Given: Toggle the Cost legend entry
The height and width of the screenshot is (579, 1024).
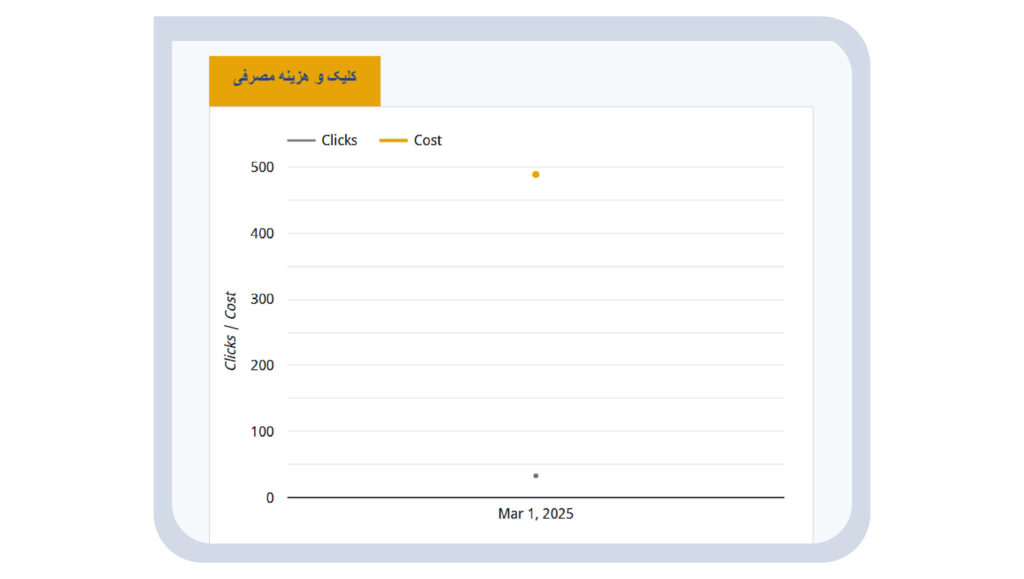Looking at the screenshot, I should [410, 140].
